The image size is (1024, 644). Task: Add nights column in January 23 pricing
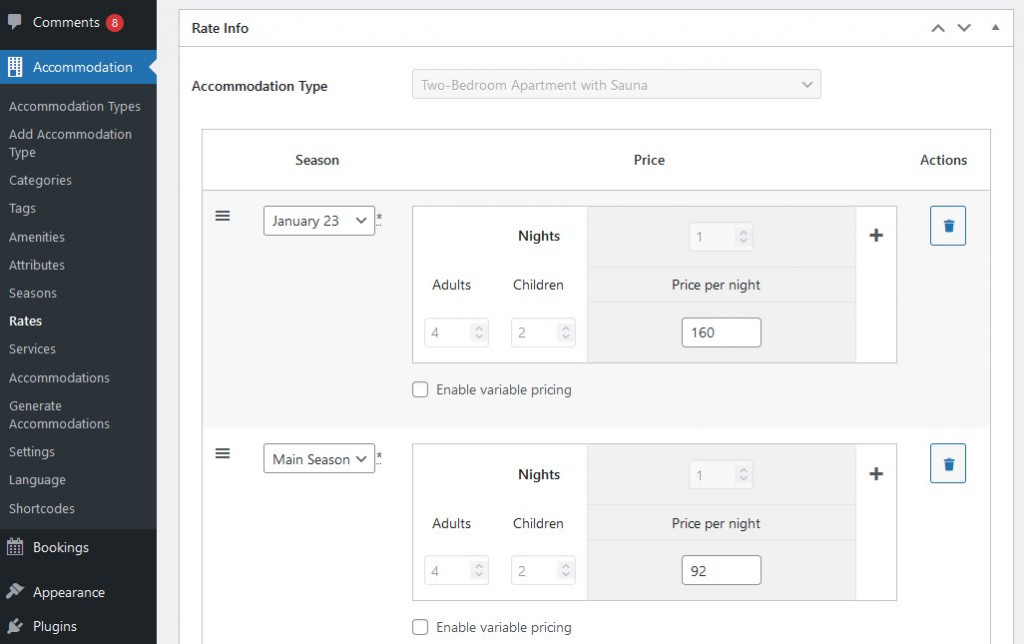tap(876, 236)
